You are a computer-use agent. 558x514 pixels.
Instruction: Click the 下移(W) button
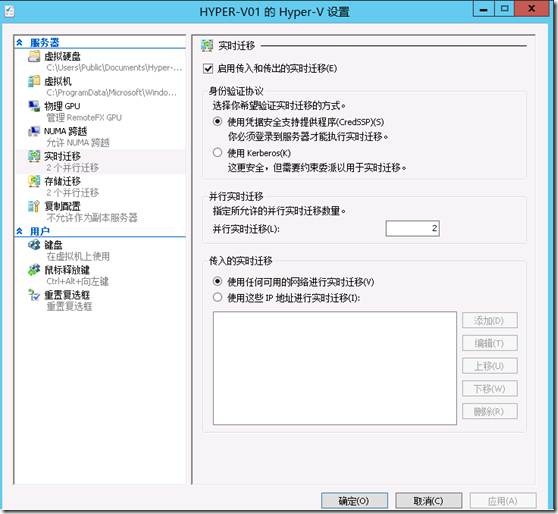[489, 388]
